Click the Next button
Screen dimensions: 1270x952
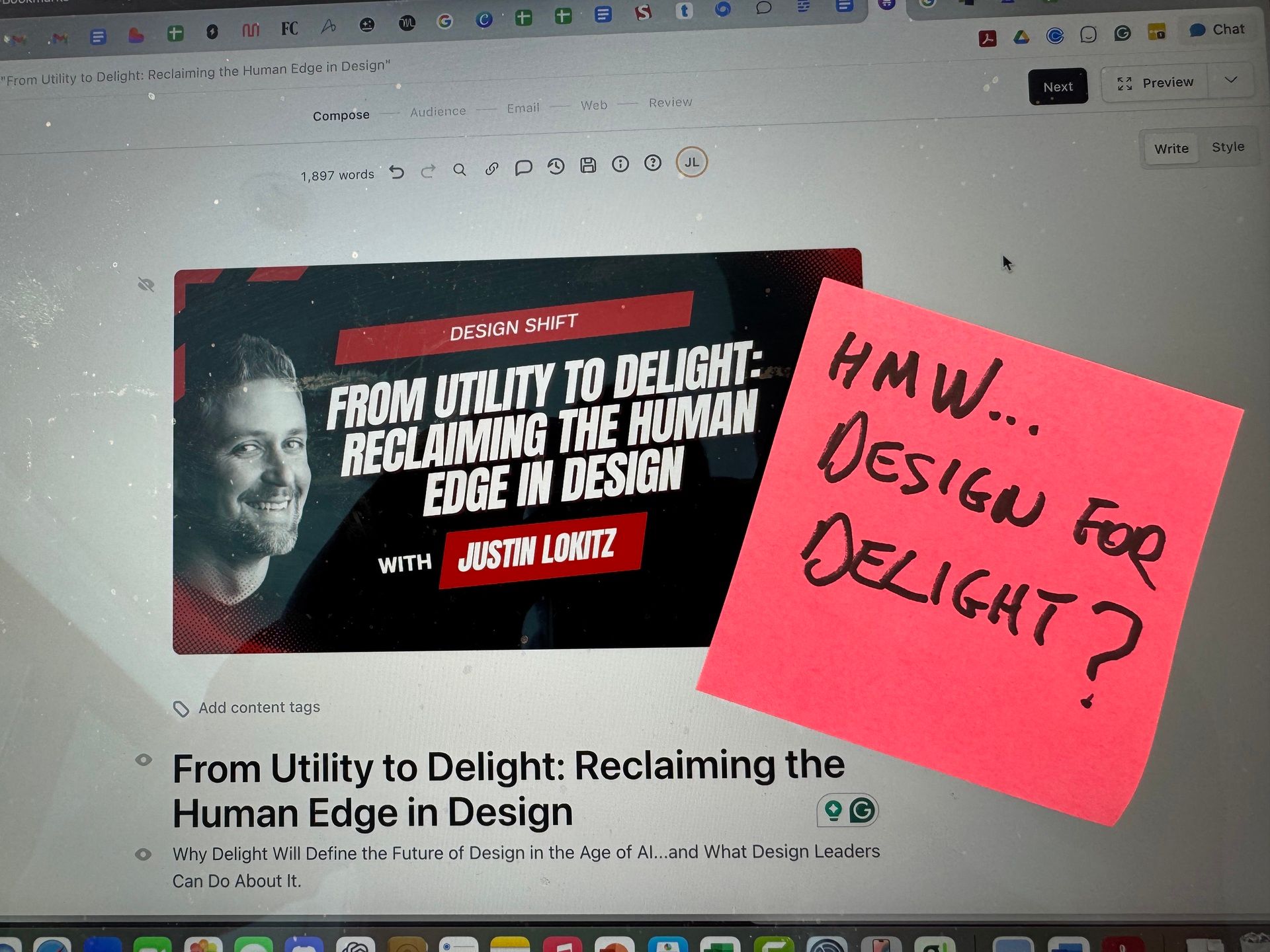point(1058,87)
